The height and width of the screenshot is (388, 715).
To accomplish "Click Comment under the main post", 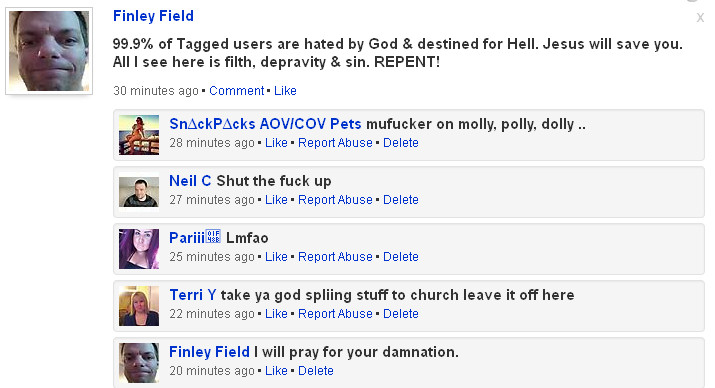I will (237, 91).
